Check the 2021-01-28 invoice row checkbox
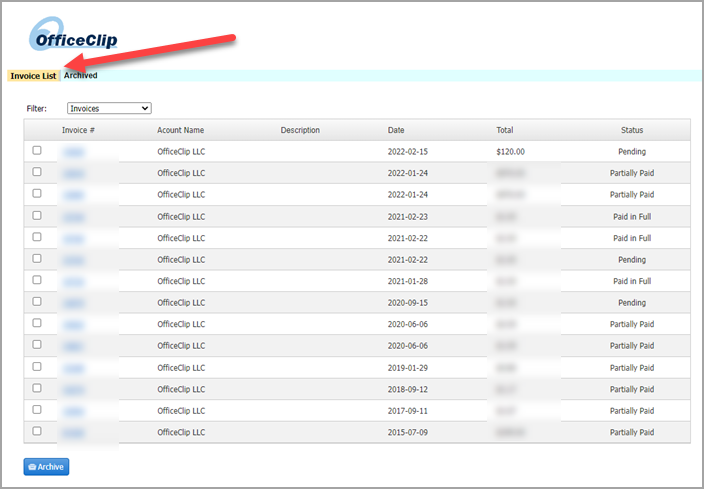Viewport: 704px width, 489px height. pyautogui.click(x=37, y=280)
